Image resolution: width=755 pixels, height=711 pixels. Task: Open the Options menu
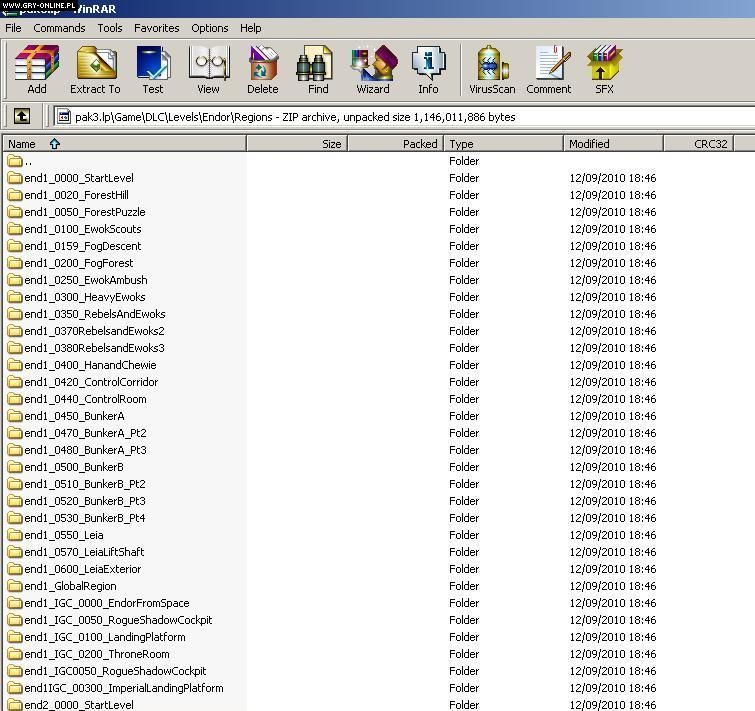pyautogui.click(x=210, y=28)
